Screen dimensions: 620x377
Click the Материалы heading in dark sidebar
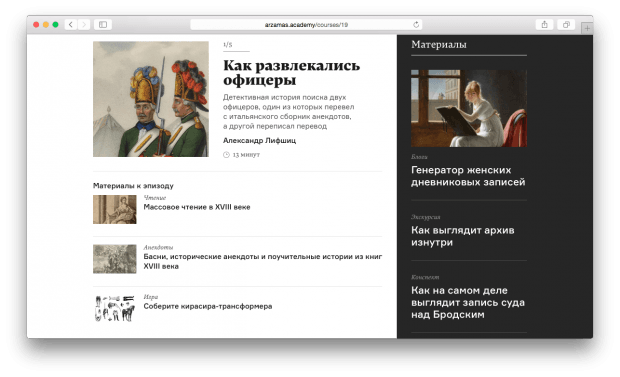click(439, 44)
